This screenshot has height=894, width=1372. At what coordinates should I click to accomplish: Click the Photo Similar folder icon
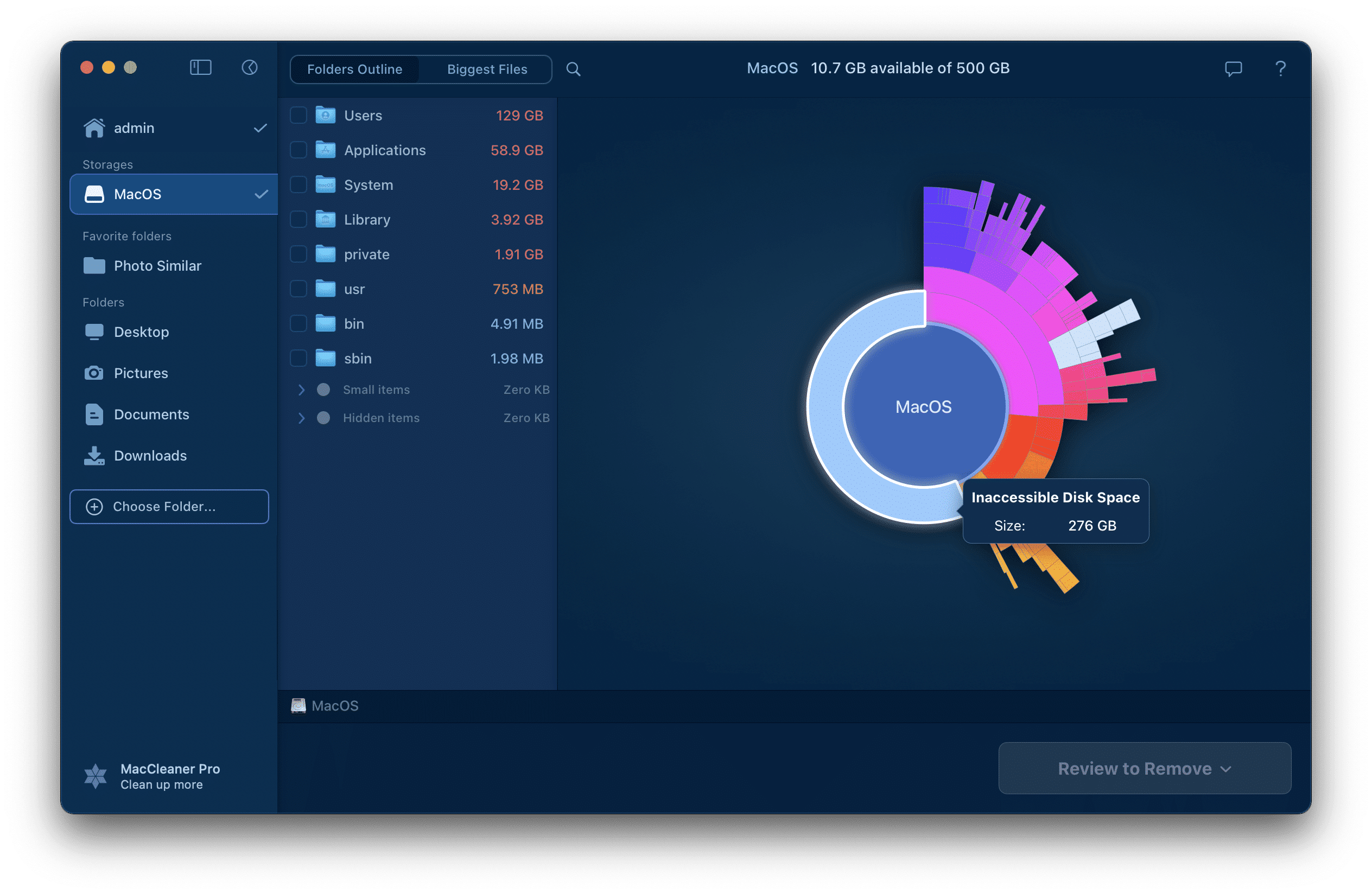click(94, 266)
